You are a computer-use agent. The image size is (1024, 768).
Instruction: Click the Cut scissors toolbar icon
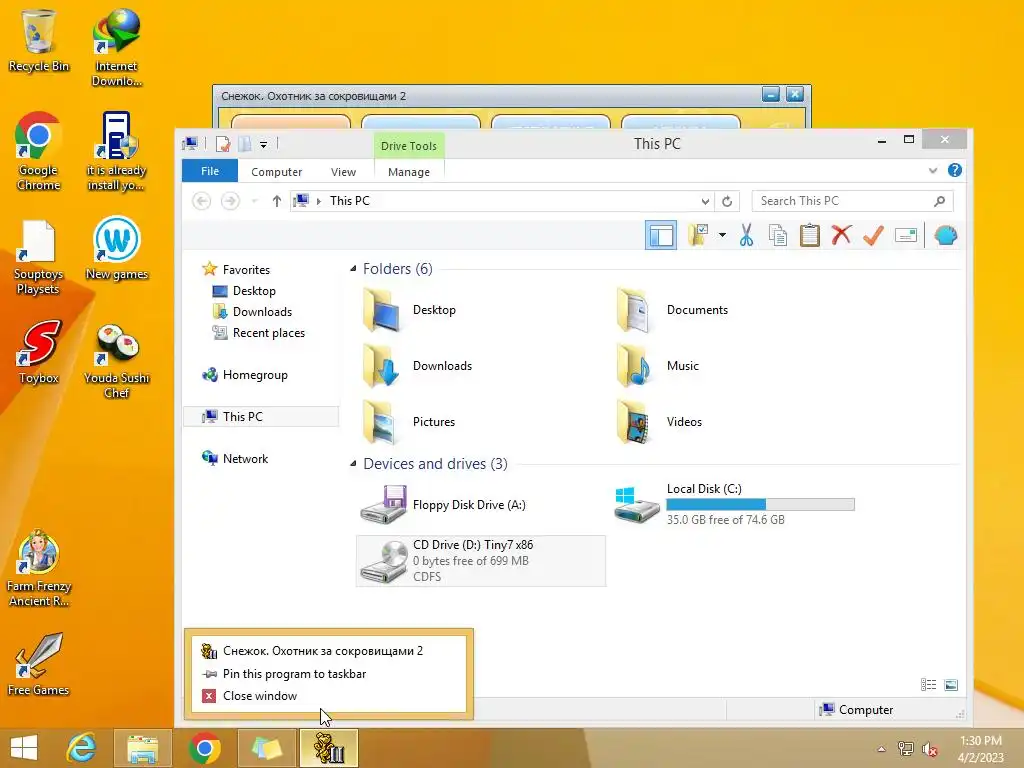pos(746,235)
